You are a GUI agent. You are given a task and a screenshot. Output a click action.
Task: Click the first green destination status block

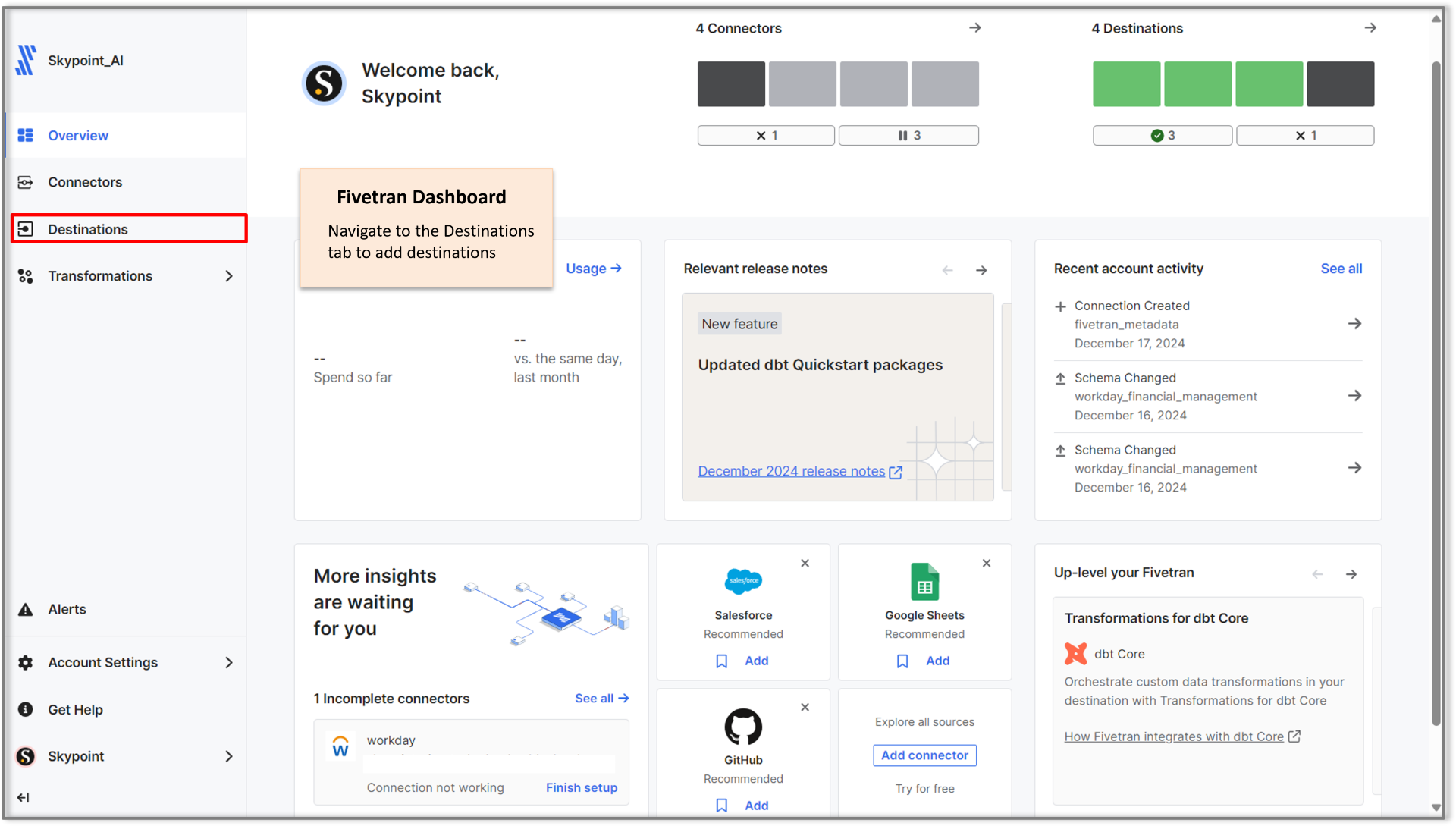point(1126,84)
